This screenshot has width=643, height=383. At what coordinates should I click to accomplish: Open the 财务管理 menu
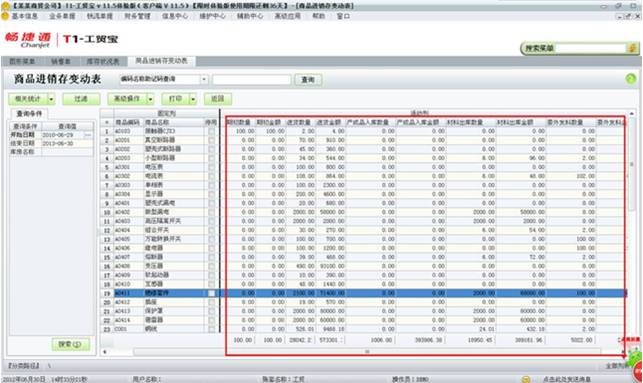point(137,16)
